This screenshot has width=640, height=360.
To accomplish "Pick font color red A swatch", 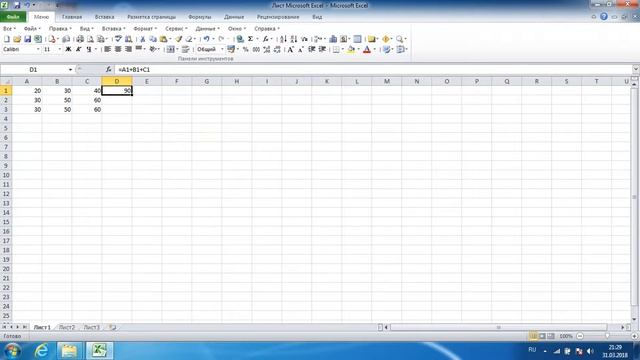I will tap(367, 49).
